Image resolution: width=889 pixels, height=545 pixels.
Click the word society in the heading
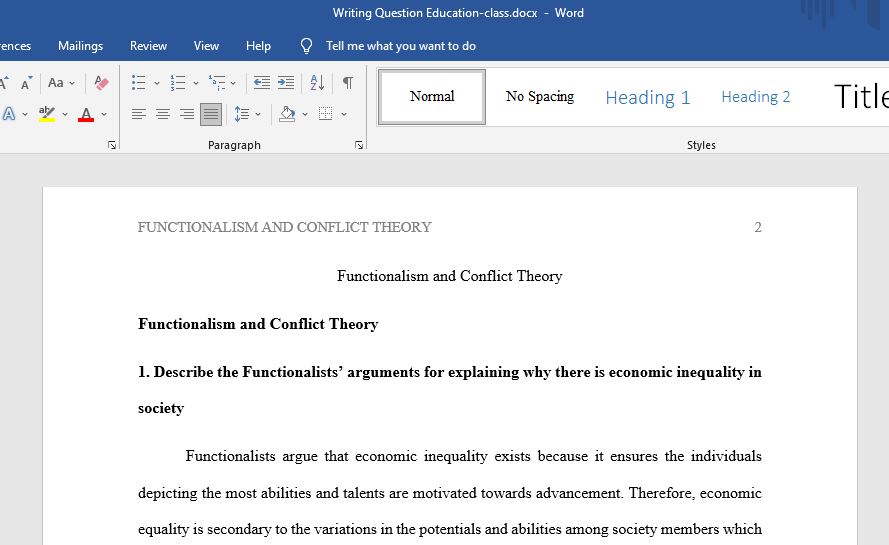(161, 408)
